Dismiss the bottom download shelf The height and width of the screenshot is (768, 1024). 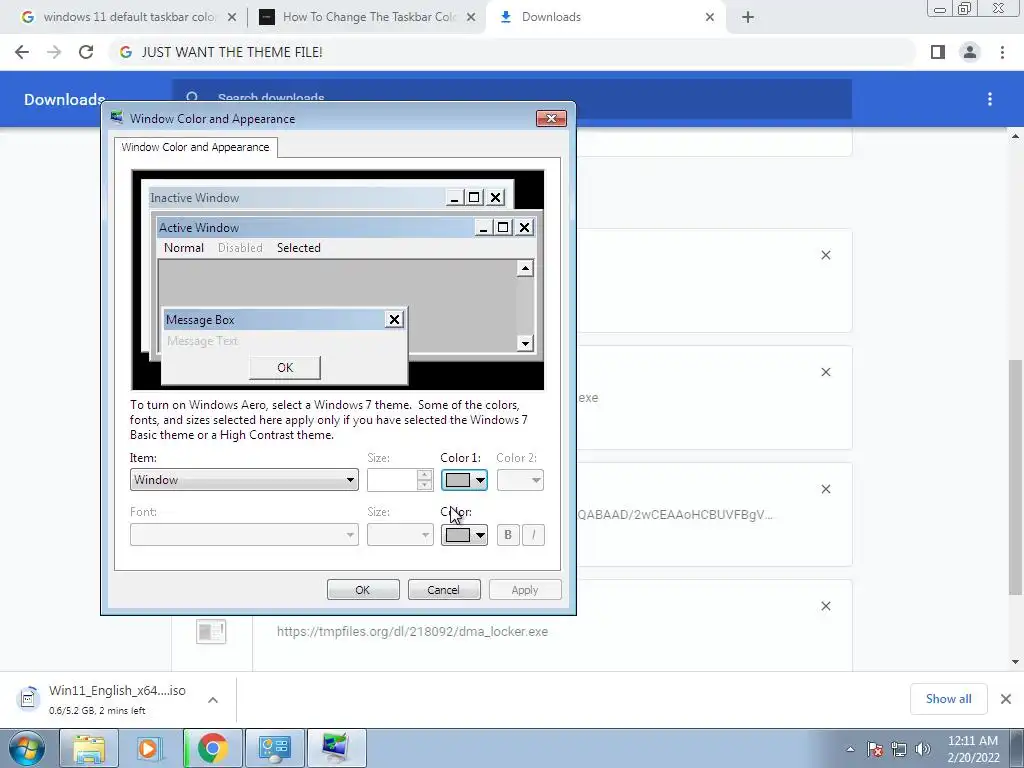click(1006, 699)
